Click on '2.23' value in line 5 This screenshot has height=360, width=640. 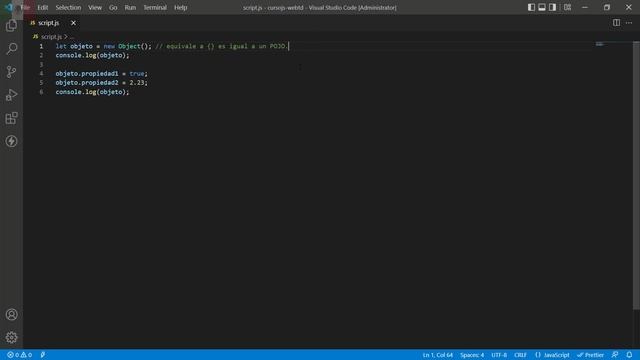[x=137, y=82]
